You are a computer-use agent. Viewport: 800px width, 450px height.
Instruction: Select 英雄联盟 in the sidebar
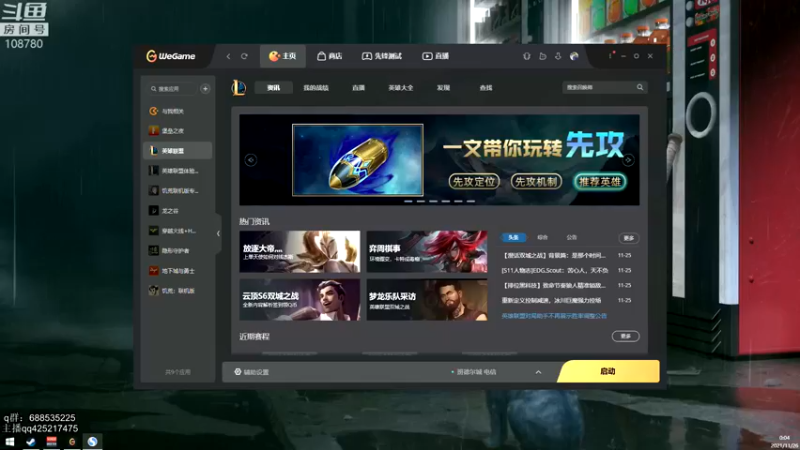point(178,151)
